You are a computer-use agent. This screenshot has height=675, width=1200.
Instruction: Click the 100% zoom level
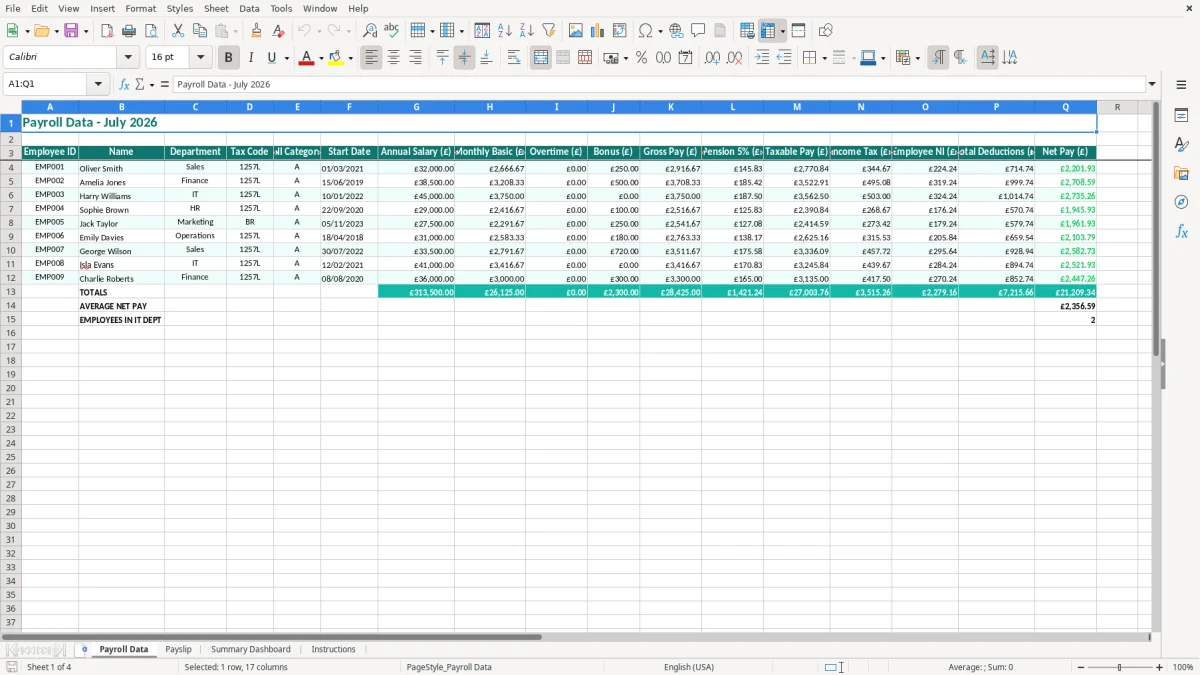[x=1183, y=667]
